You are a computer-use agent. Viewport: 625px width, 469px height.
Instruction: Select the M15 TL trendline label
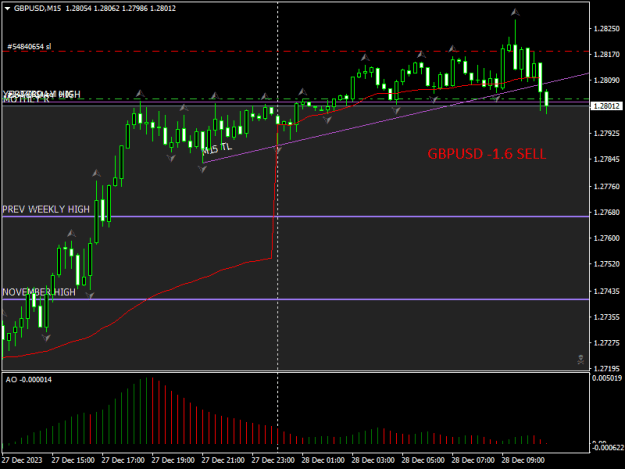click(x=217, y=148)
